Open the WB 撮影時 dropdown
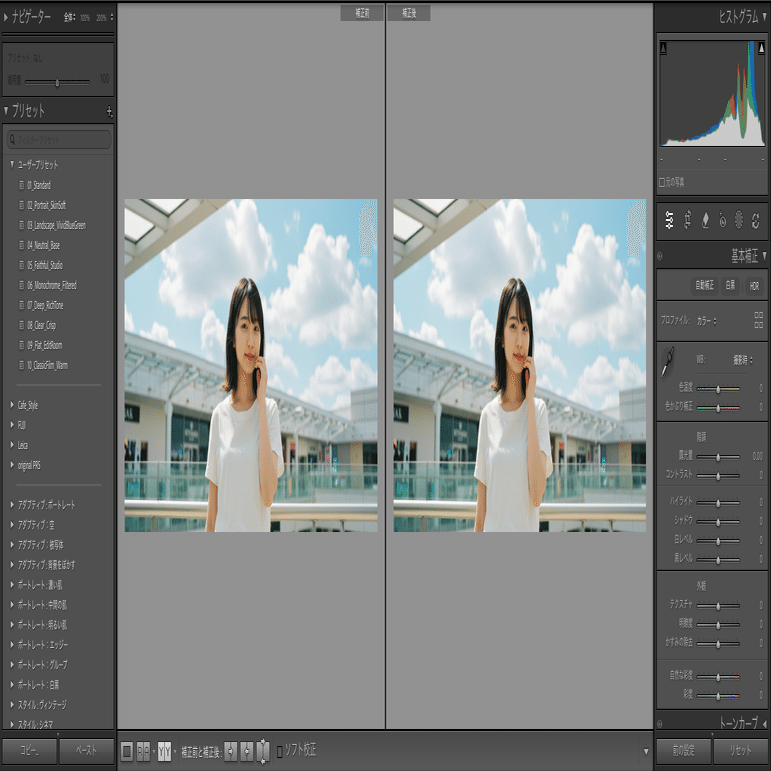Viewport: 771px width, 771px height. coord(743,360)
